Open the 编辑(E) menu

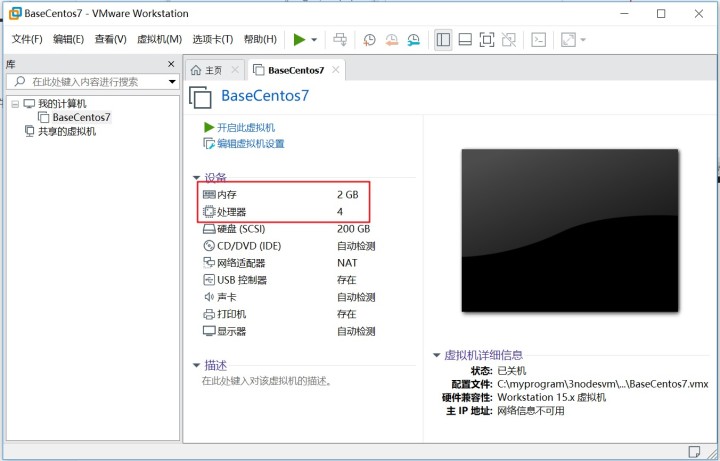point(68,39)
